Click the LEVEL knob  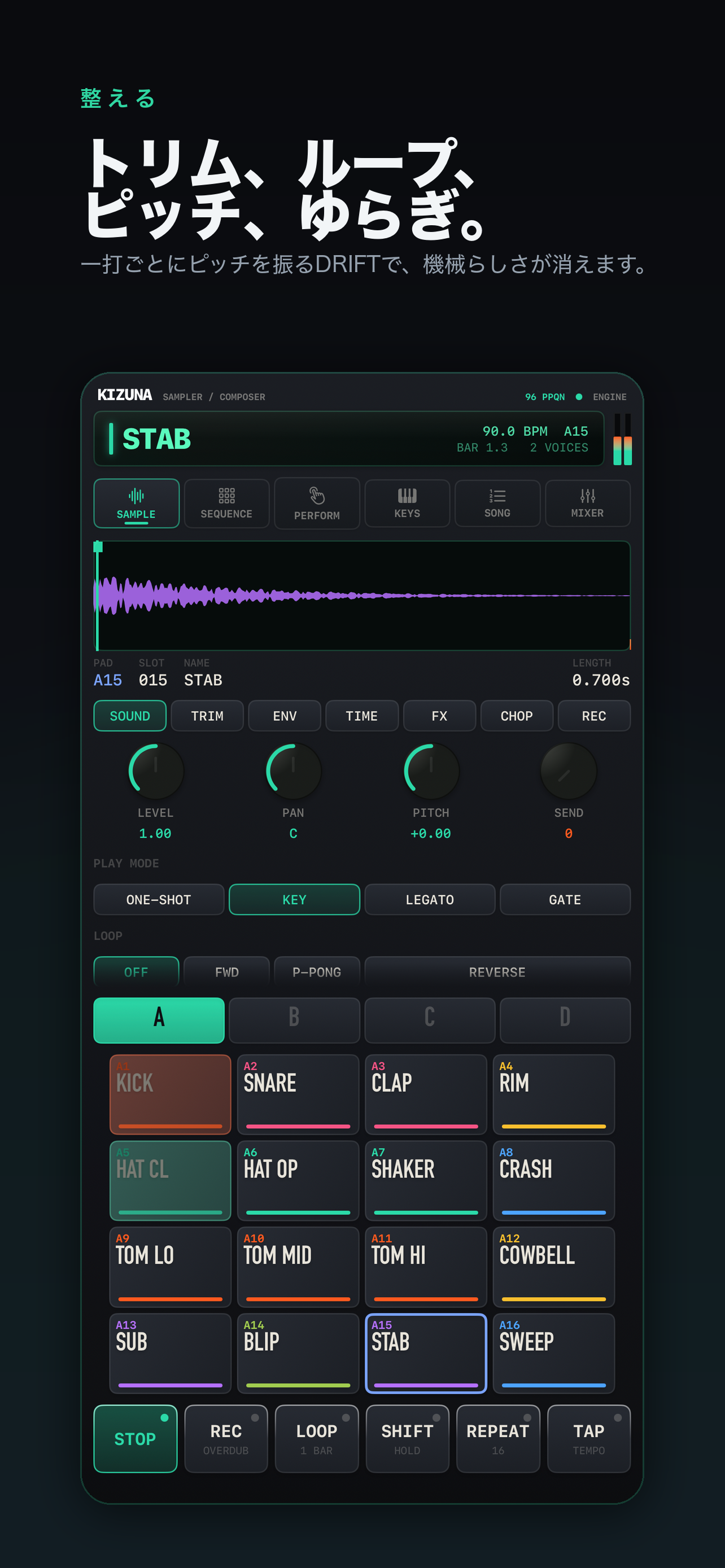[x=155, y=771]
